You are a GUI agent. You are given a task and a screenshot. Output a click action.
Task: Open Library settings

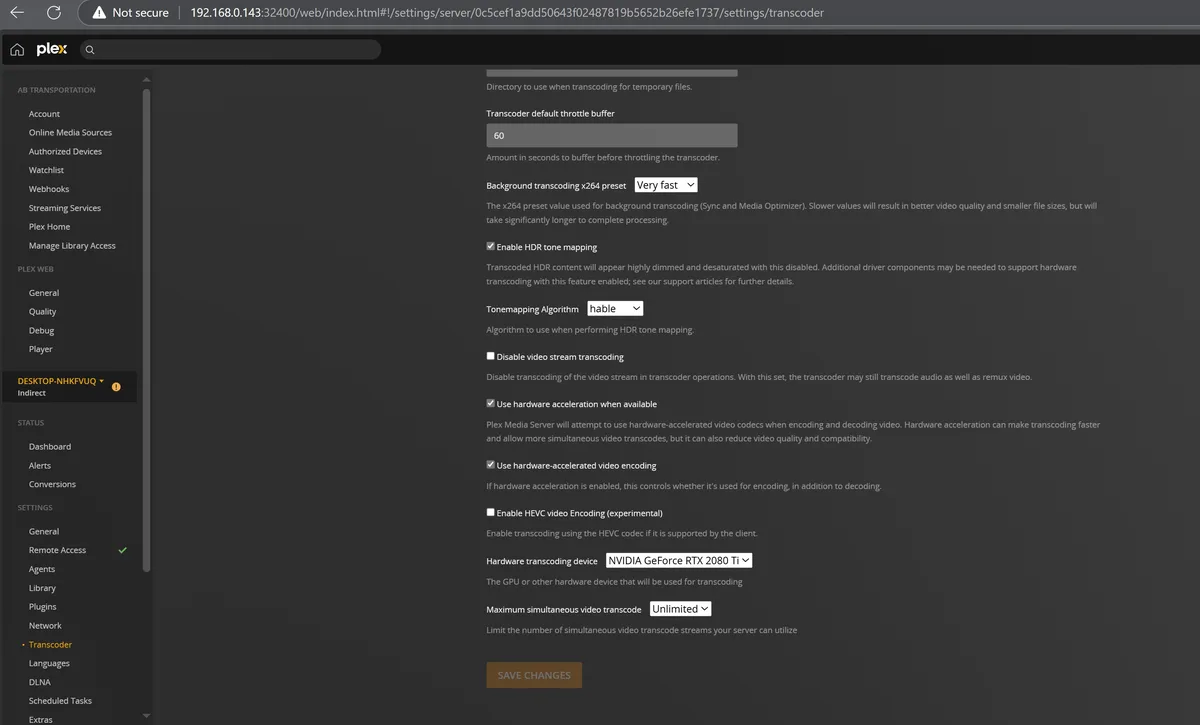point(42,588)
